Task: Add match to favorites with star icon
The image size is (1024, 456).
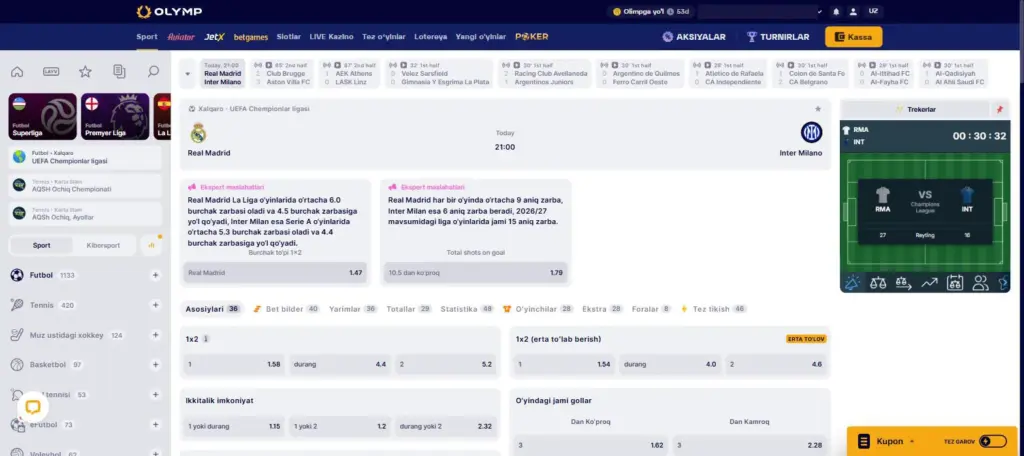Action: 818,109
